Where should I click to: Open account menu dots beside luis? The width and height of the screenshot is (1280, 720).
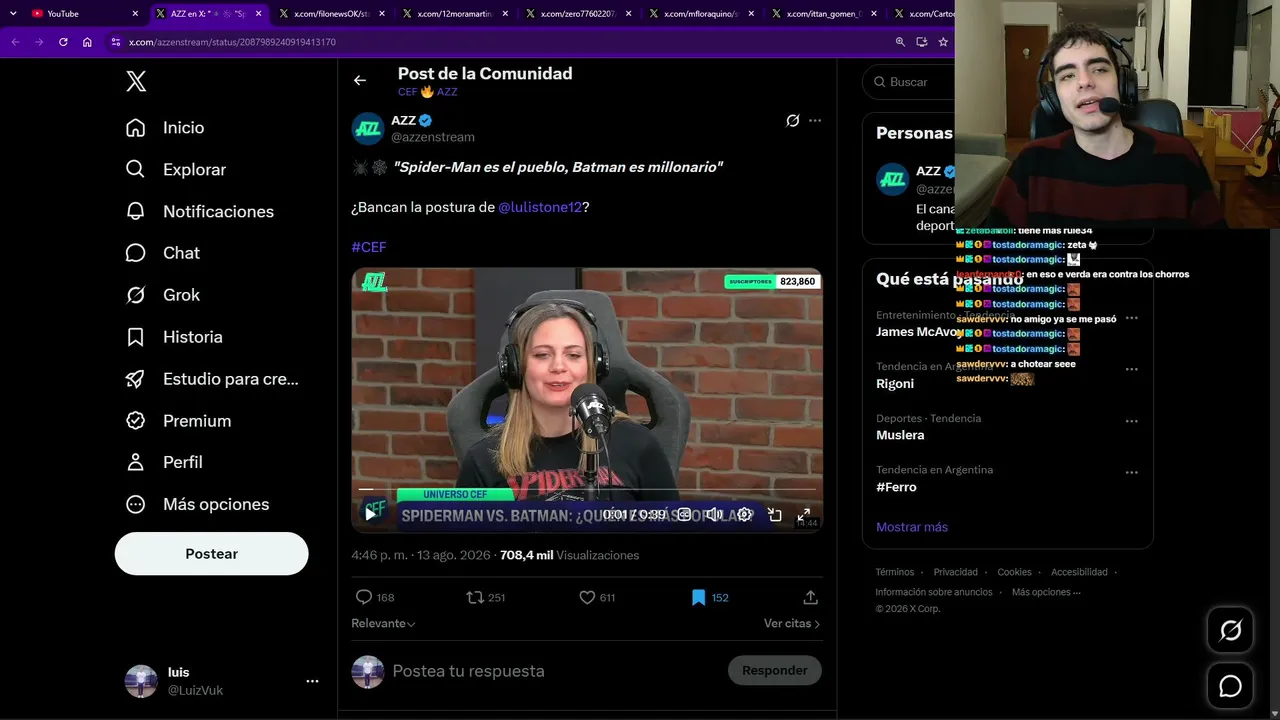(x=312, y=681)
